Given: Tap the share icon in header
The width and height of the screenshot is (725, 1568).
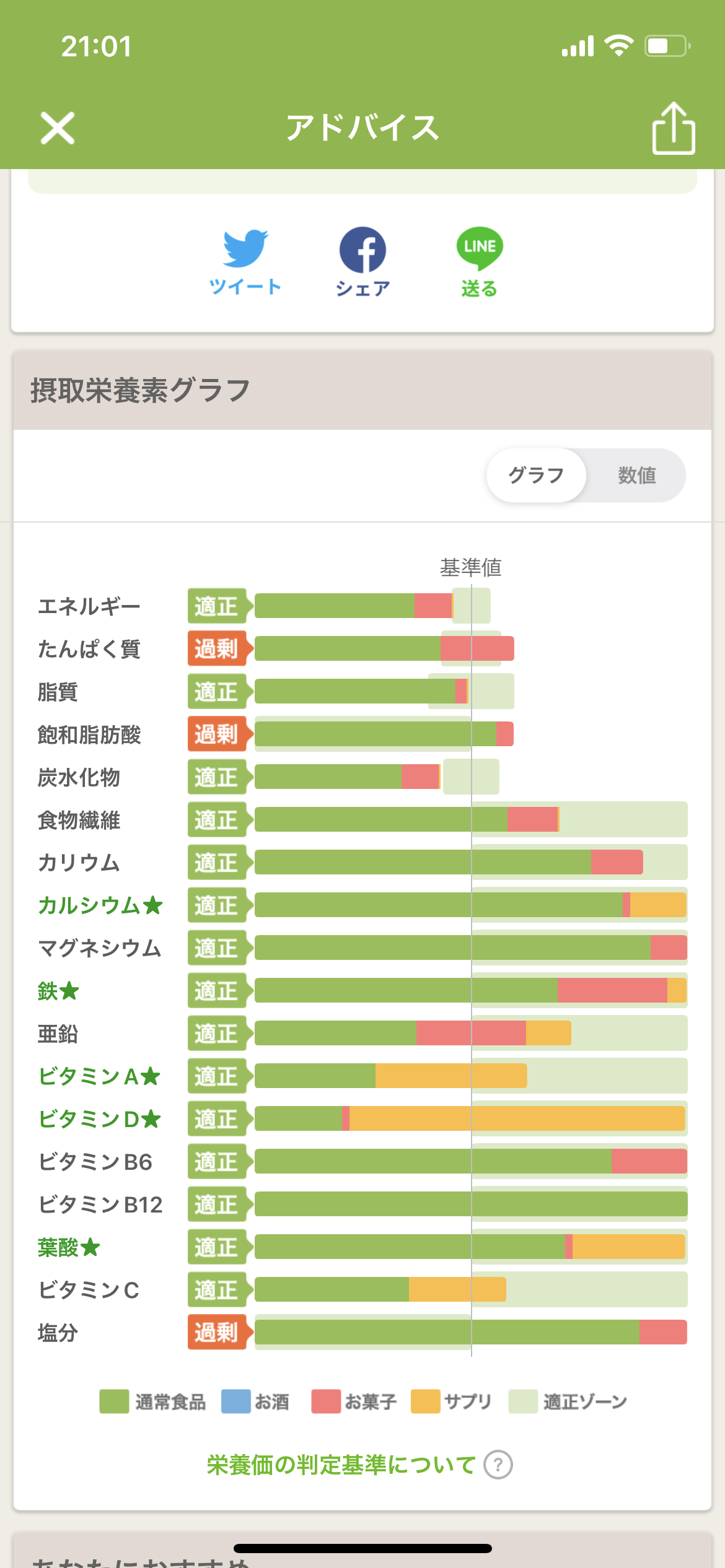Looking at the screenshot, I should (x=673, y=128).
